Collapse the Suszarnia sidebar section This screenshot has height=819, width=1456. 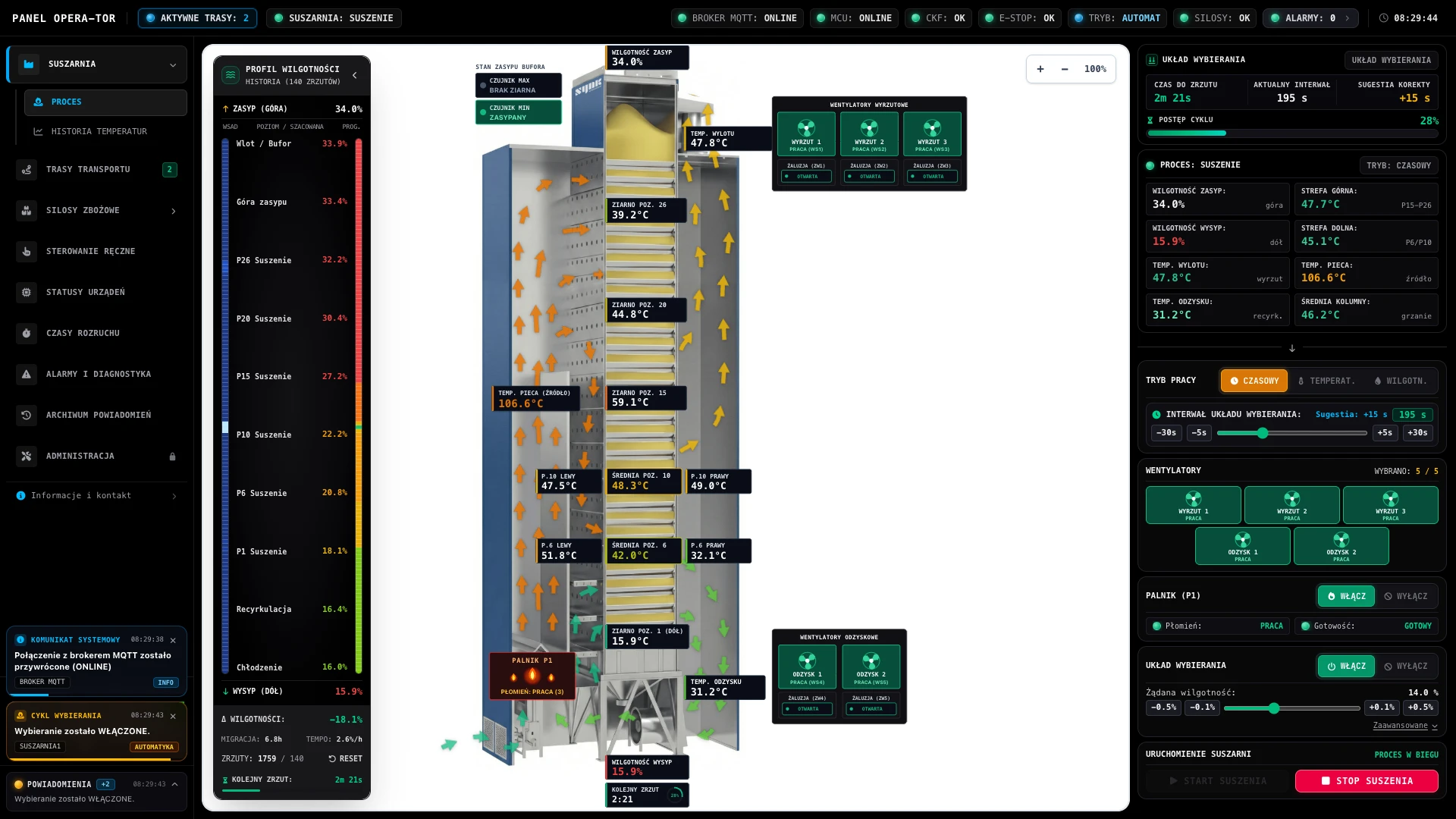click(x=173, y=64)
